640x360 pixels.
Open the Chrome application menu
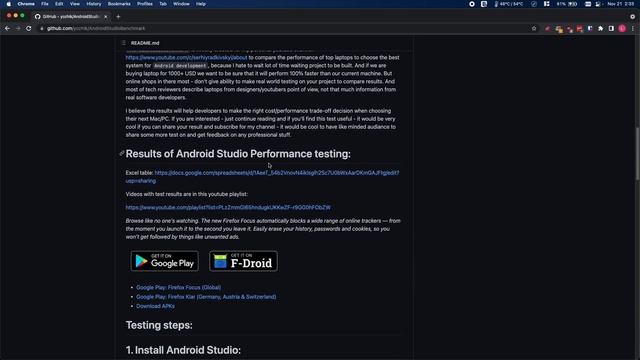click(x=26, y=4)
